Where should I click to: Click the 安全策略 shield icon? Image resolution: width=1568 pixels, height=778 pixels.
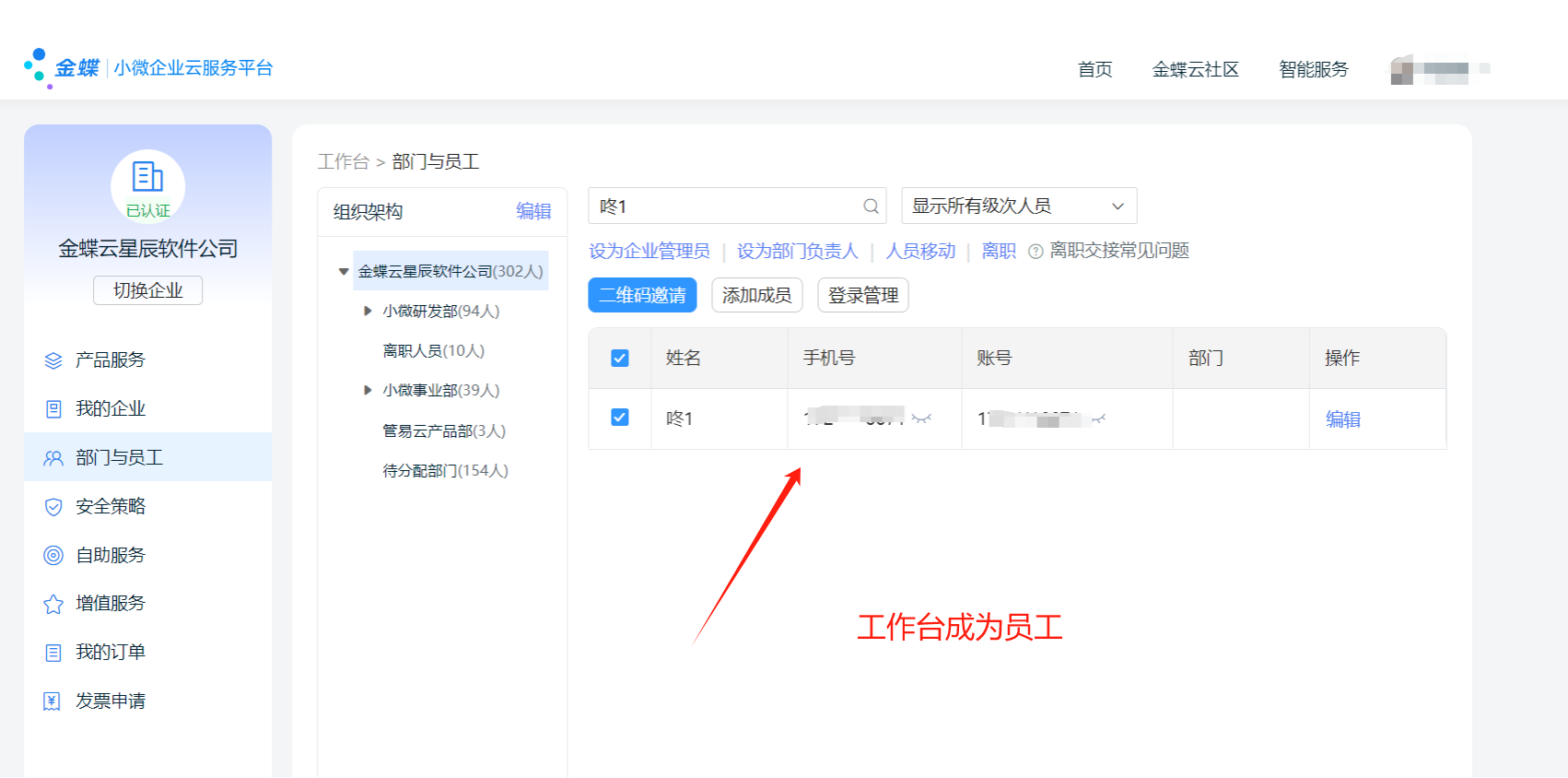coord(53,507)
